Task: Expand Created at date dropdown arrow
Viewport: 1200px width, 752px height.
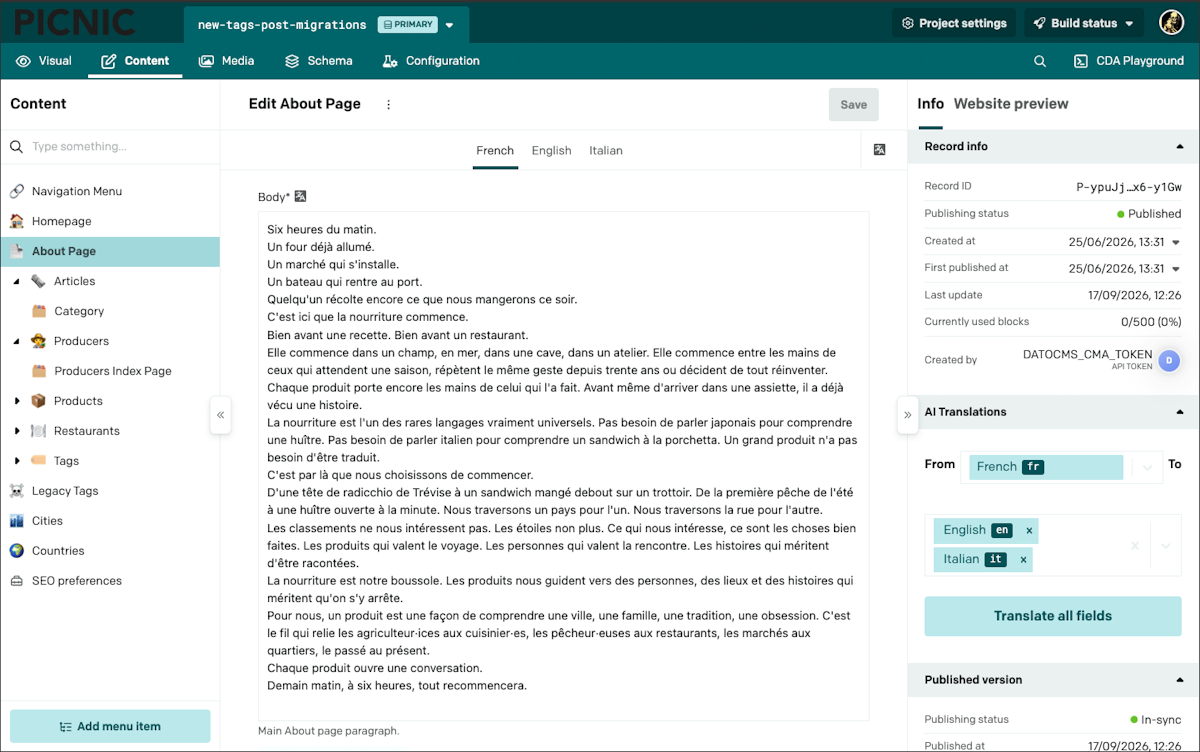Action: point(1176,242)
